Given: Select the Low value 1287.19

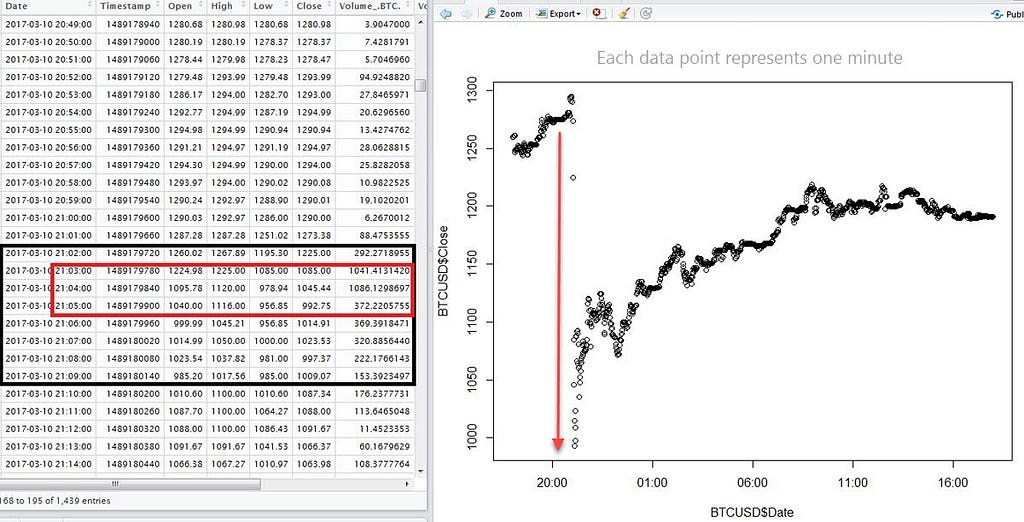Looking at the screenshot, I should 270,112.
